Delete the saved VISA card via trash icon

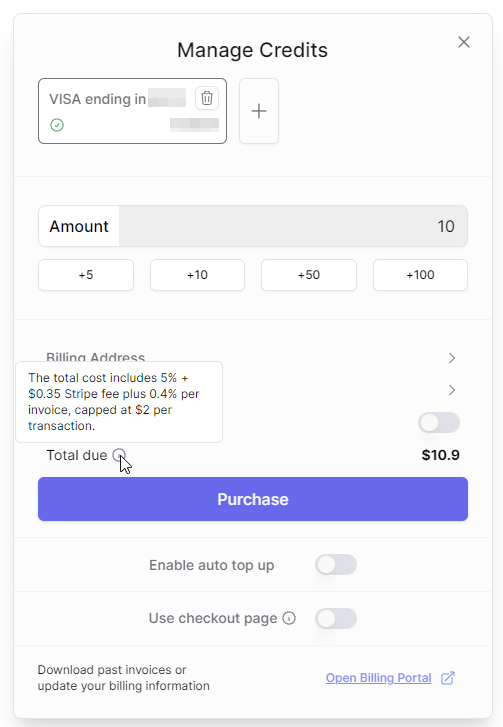[x=207, y=98]
